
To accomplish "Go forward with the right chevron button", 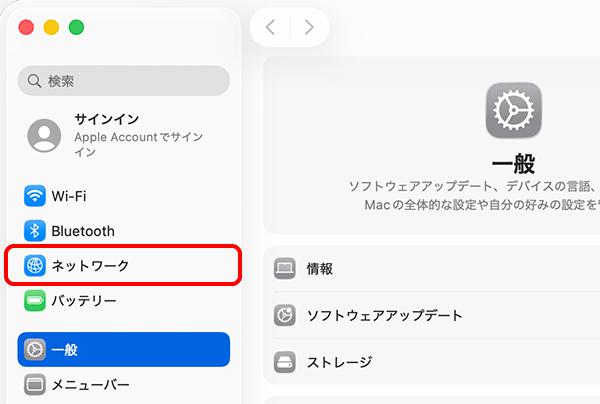I will pos(309,27).
